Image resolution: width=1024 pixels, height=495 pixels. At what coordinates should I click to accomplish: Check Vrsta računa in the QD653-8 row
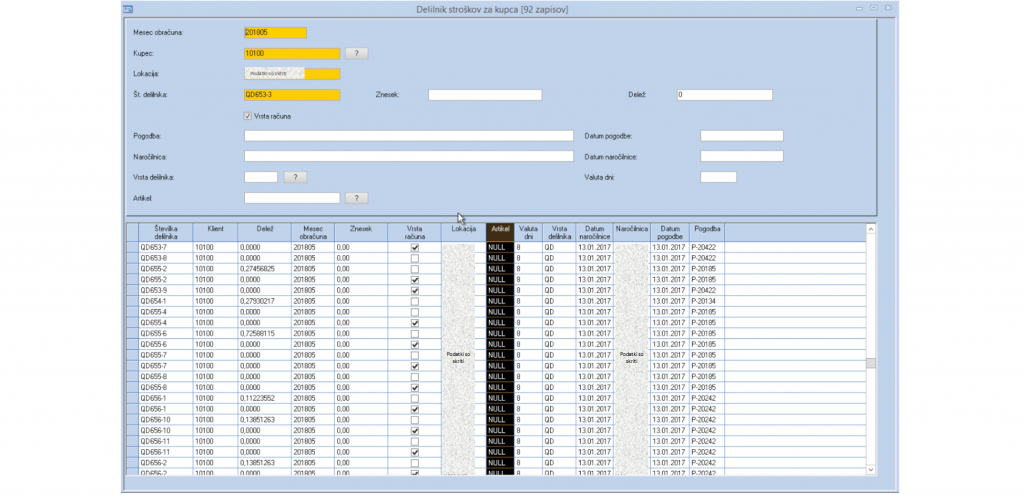(415, 258)
